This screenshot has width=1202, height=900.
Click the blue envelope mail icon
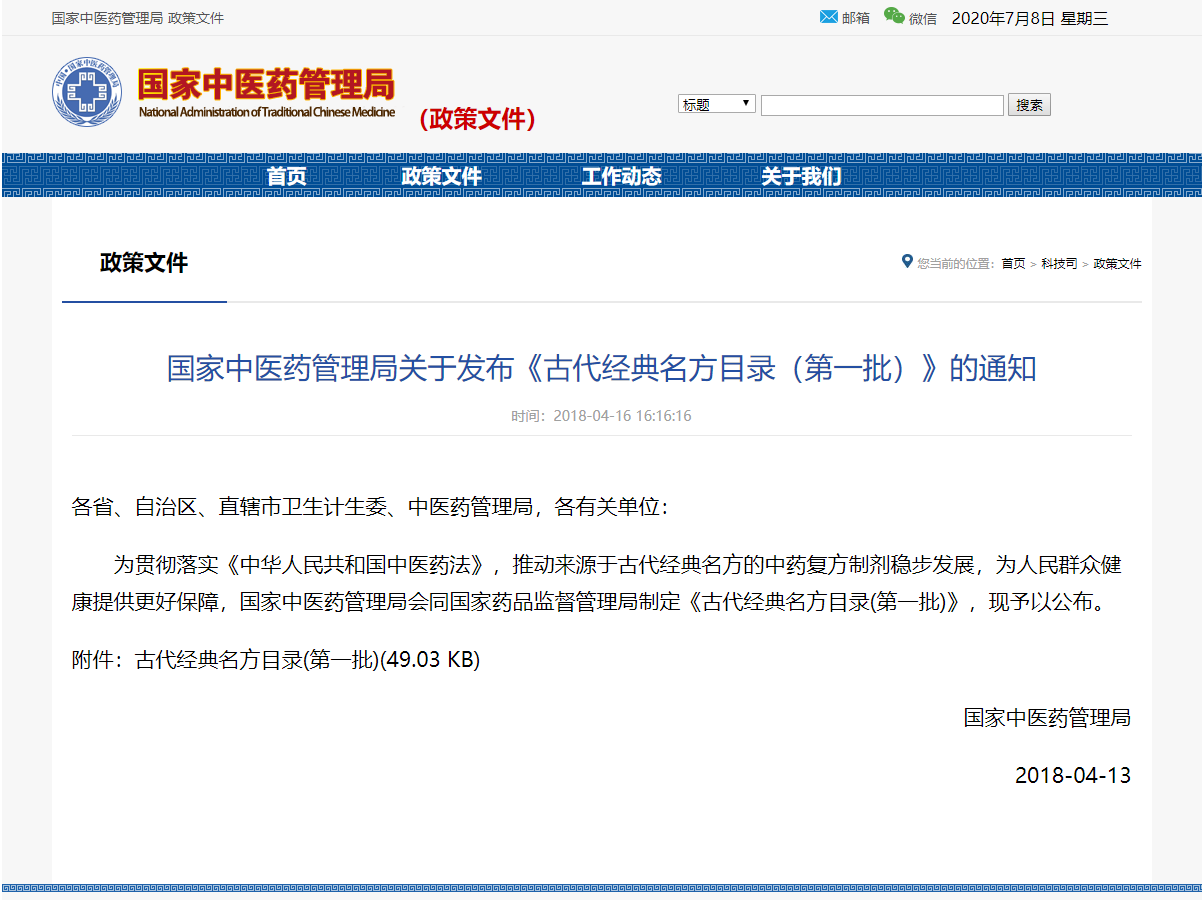[x=828, y=17]
